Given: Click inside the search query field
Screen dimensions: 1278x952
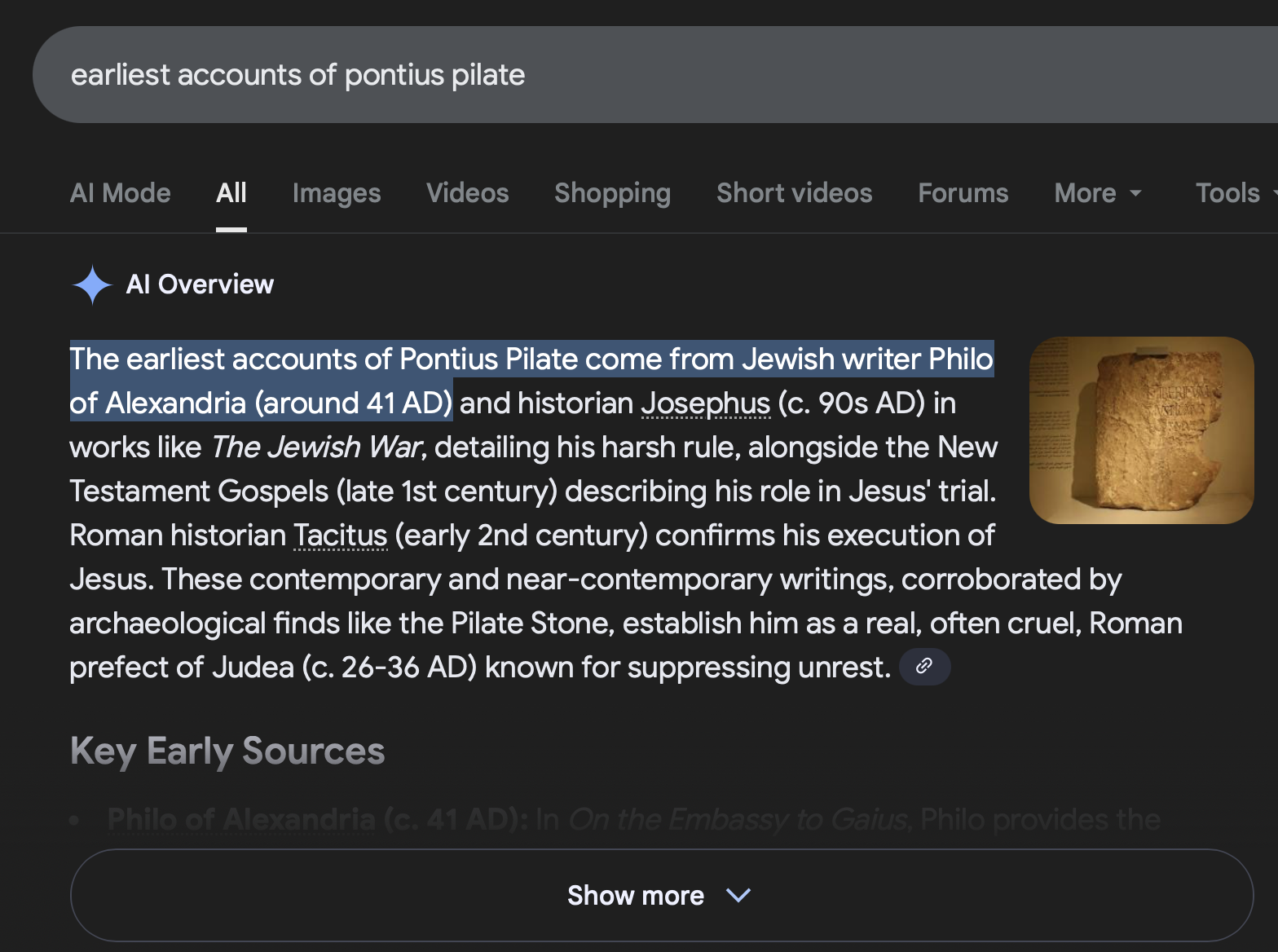Looking at the screenshot, I should coord(571,75).
